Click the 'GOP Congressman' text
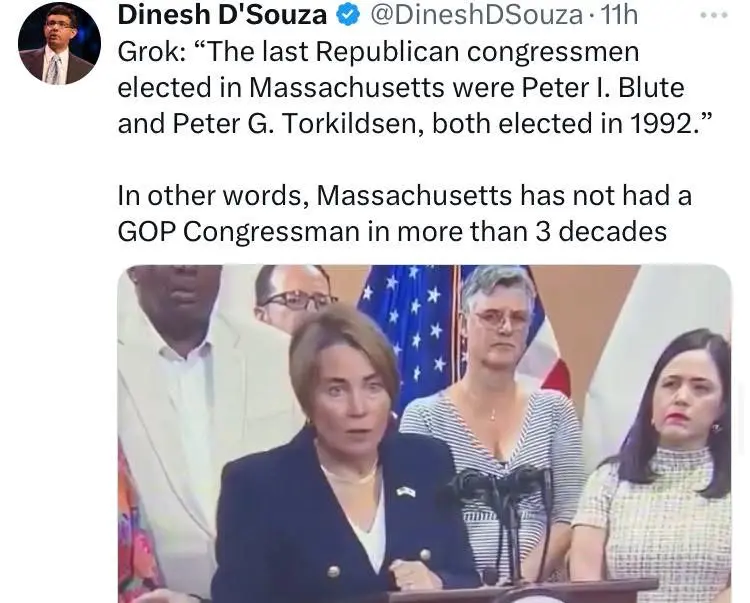 point(238,231)
